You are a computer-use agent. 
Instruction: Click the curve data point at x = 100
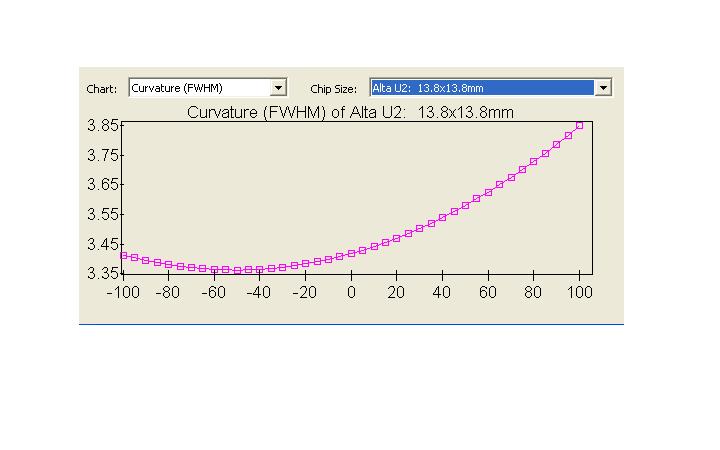[x=579, y=125]
